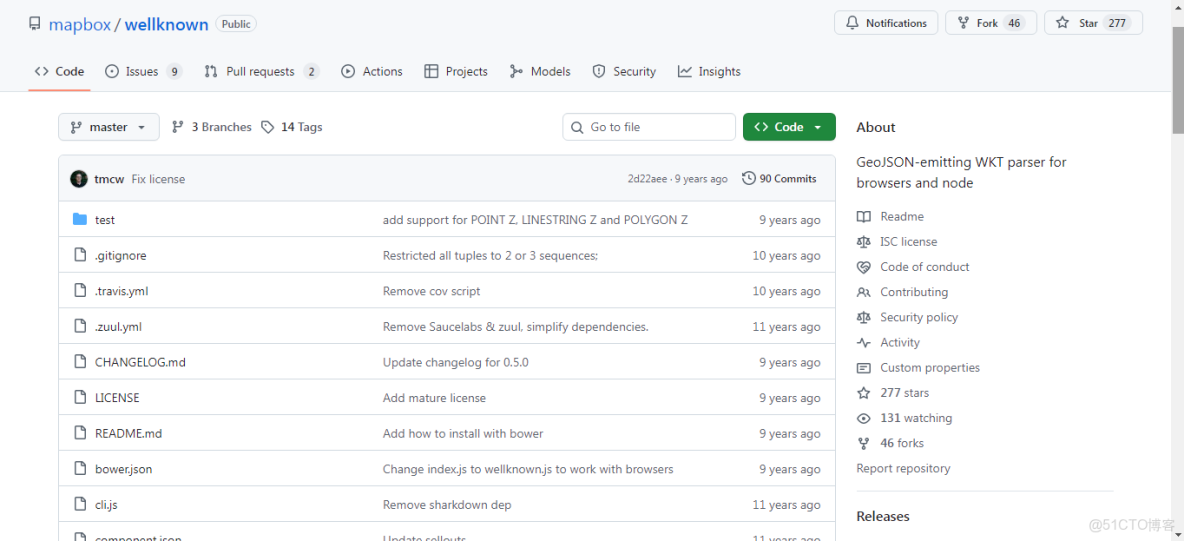Open the test folder name
This screenshot has width=1184, height=541.
(105, 220)
